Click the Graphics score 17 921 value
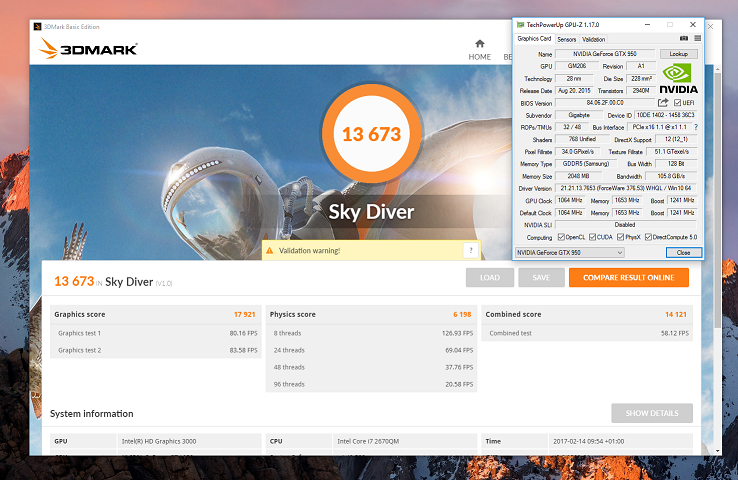The width and height of the screenshot is (738, 480). pyautogui.click(x=244, y=314)
